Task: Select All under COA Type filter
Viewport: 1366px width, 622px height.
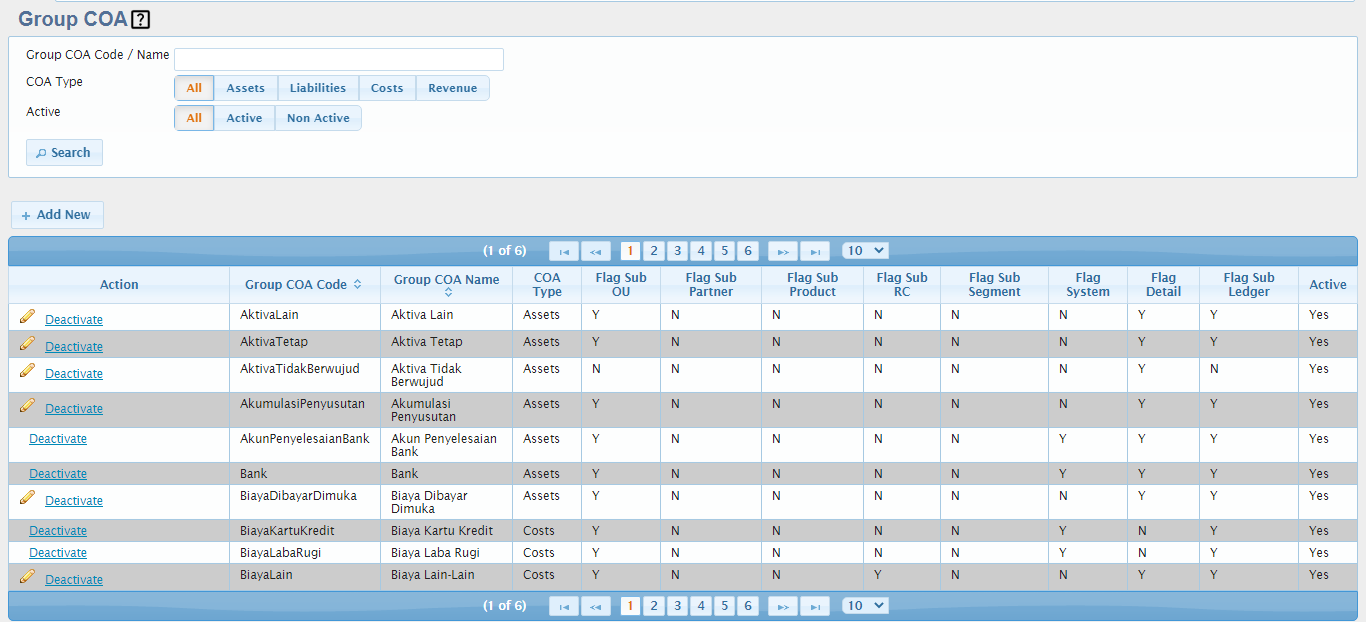Action: click(194, 88)
